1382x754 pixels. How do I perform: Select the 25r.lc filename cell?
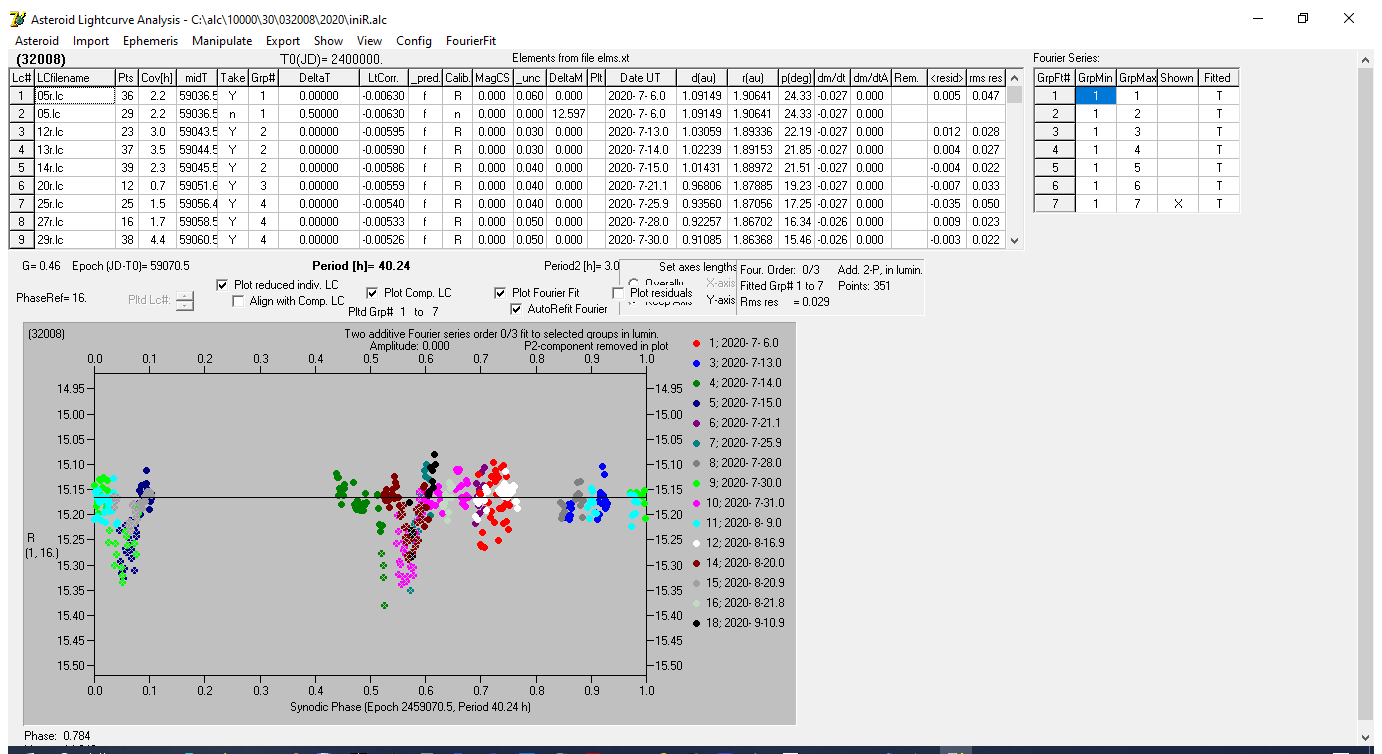(x=73, y=204)
